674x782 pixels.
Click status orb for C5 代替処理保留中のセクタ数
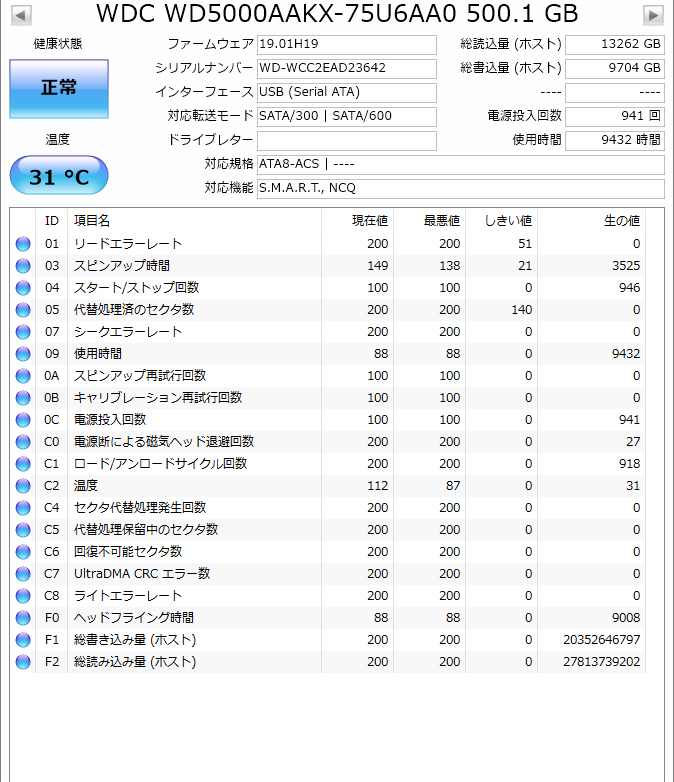pos(23,530)
